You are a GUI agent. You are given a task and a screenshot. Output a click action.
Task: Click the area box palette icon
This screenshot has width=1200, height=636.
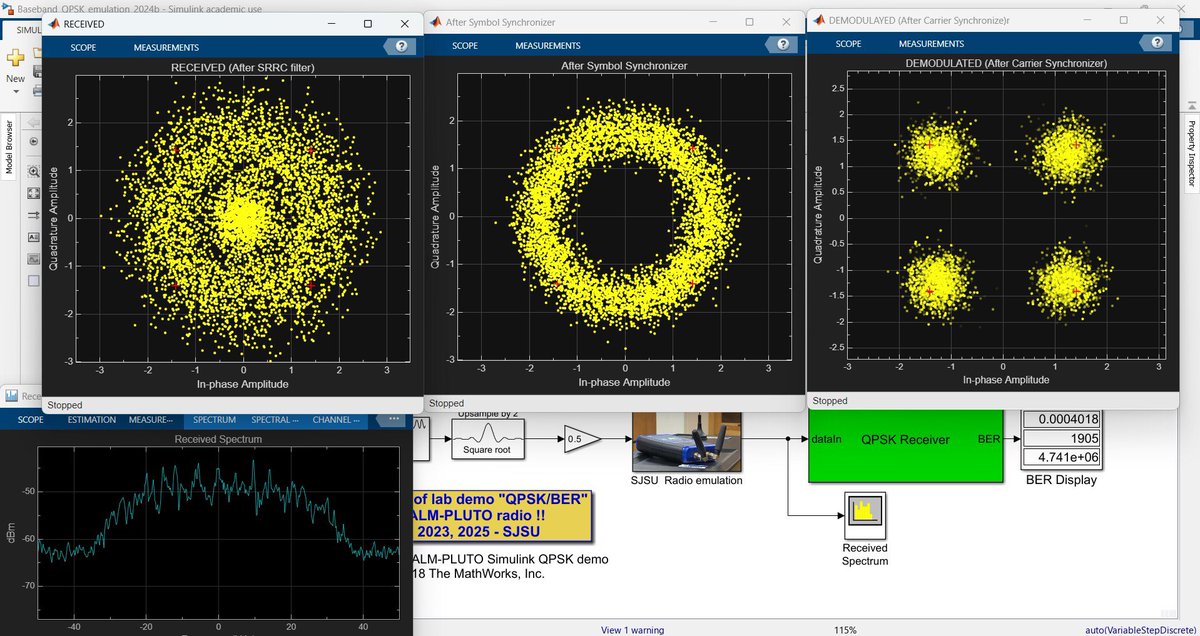point(33,281)
